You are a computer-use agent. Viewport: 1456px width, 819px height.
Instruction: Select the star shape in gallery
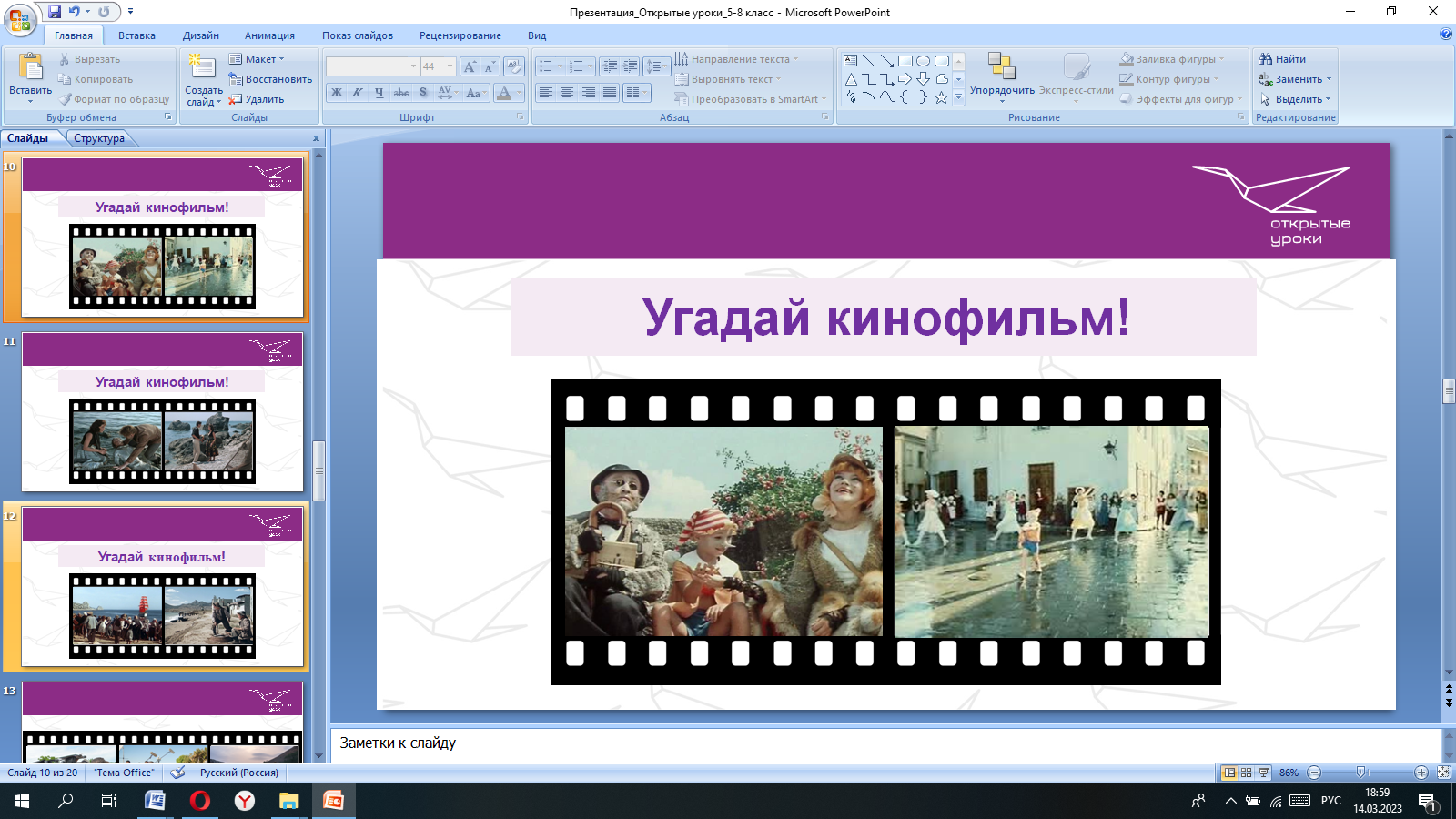pos(941,97)
